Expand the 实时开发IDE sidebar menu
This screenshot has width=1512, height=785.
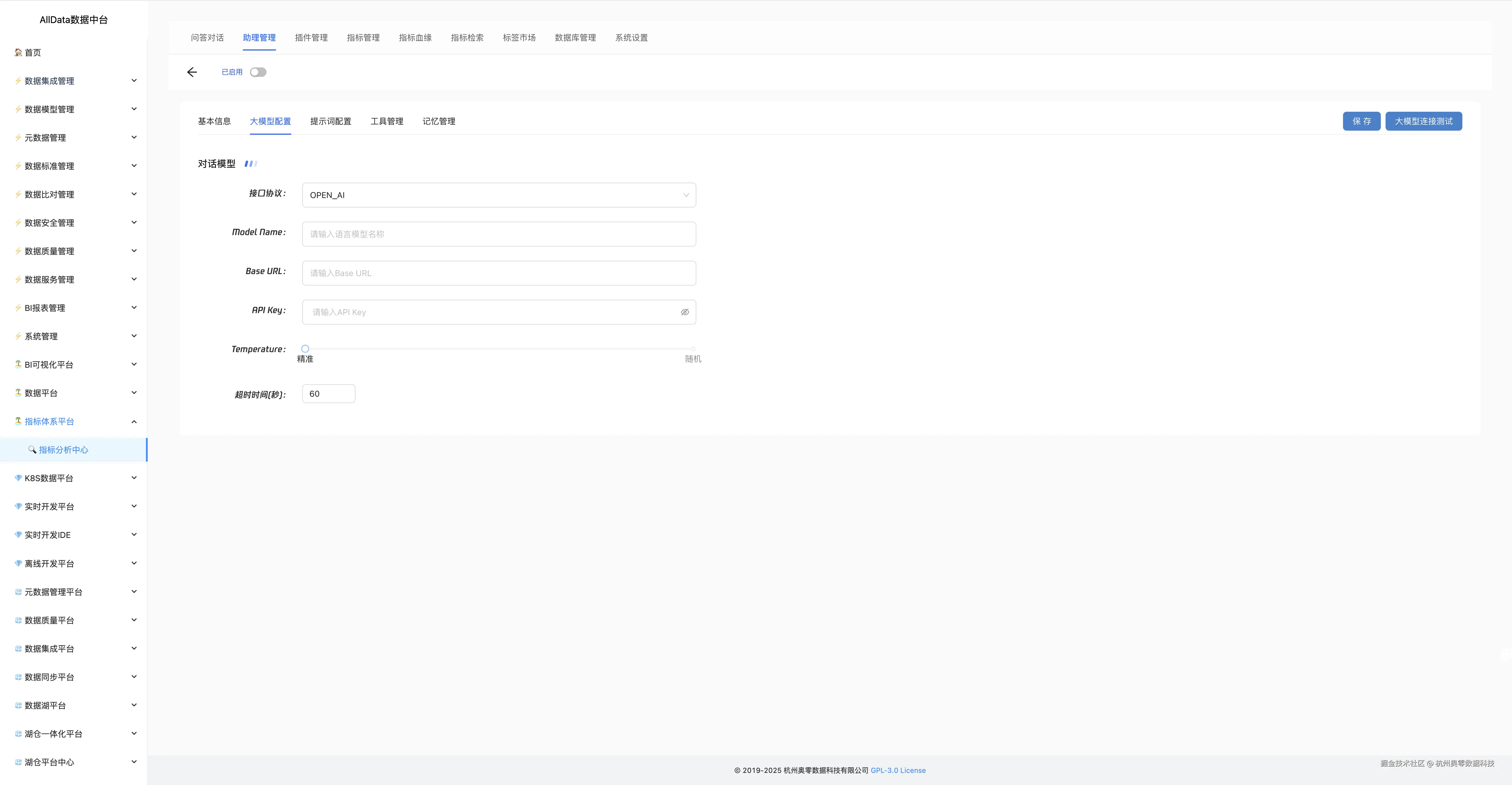tap(134, 535)
